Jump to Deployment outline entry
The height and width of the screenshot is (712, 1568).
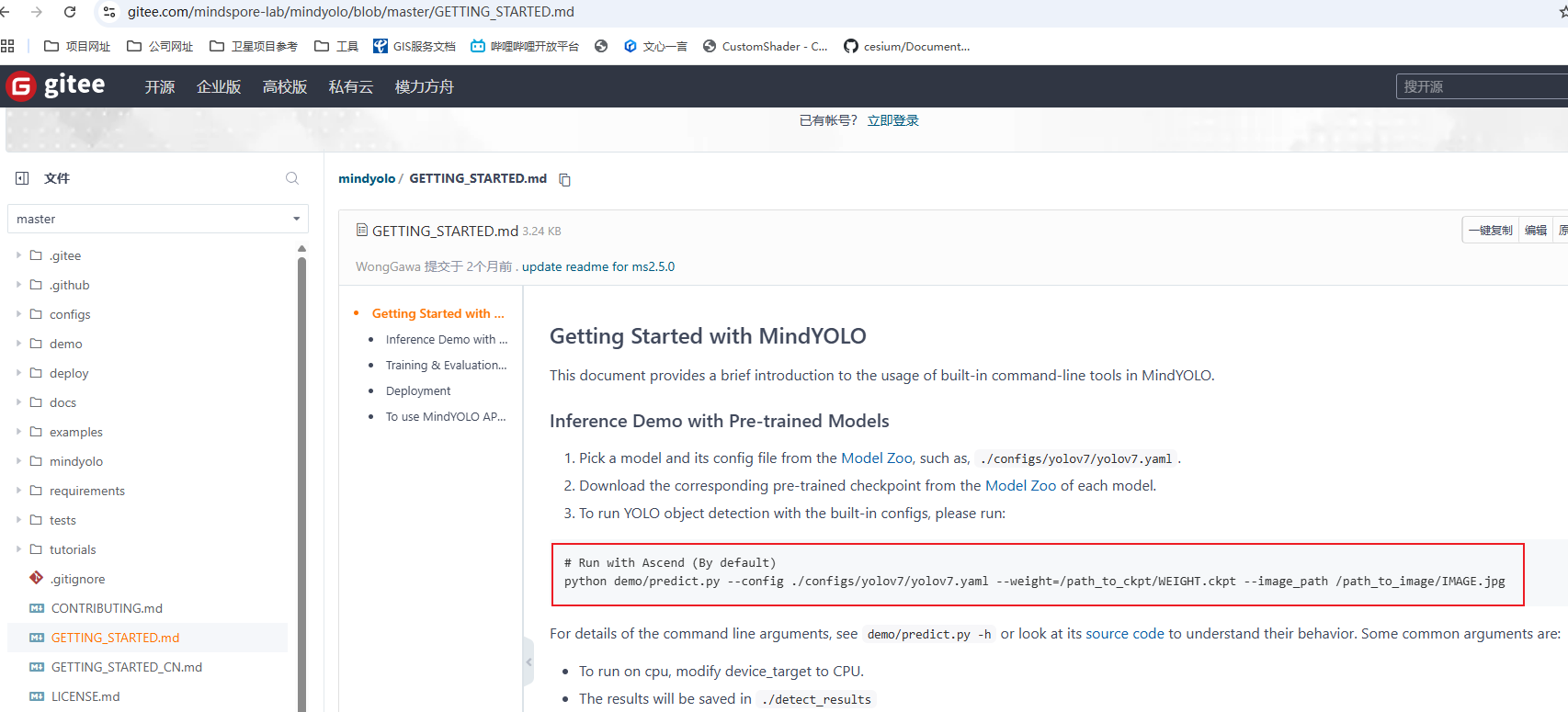point(418,390)
